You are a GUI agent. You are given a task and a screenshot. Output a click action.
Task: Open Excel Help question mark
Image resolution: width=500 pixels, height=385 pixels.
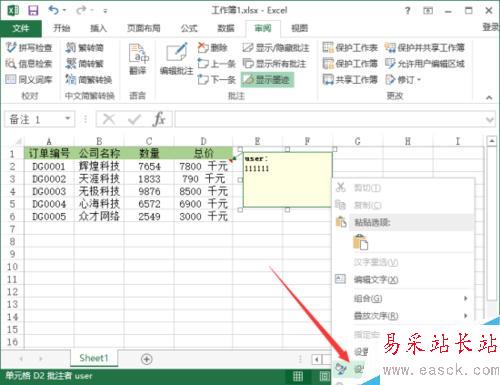pyautogui.click(x=407, y=11)
